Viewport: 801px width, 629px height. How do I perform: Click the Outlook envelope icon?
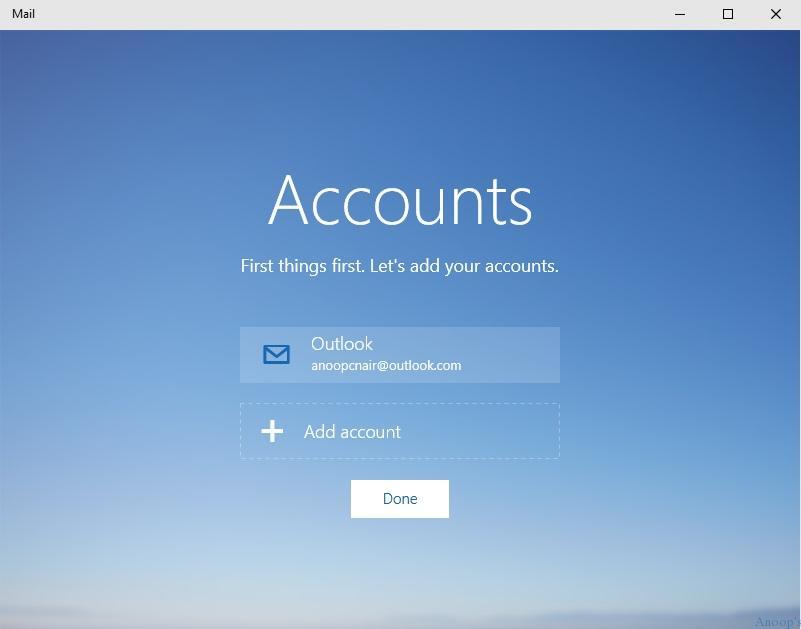click(x=276, y=354)
